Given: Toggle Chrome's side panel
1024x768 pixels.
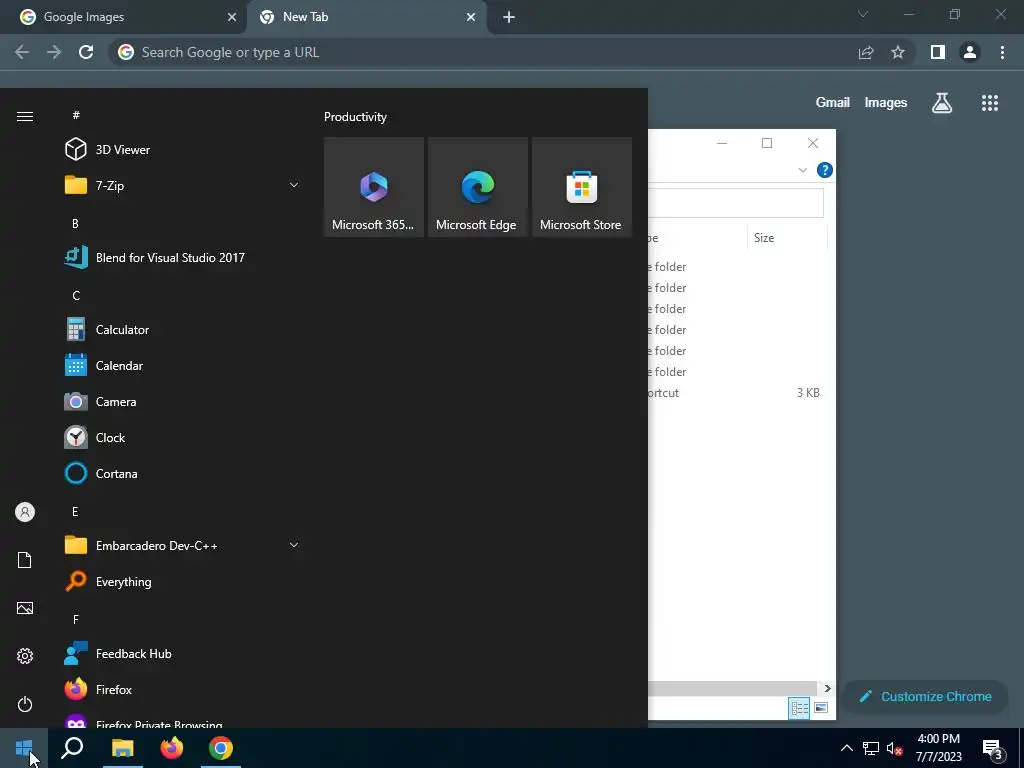Looking at the screenshot, I should (x=938, y=52).
